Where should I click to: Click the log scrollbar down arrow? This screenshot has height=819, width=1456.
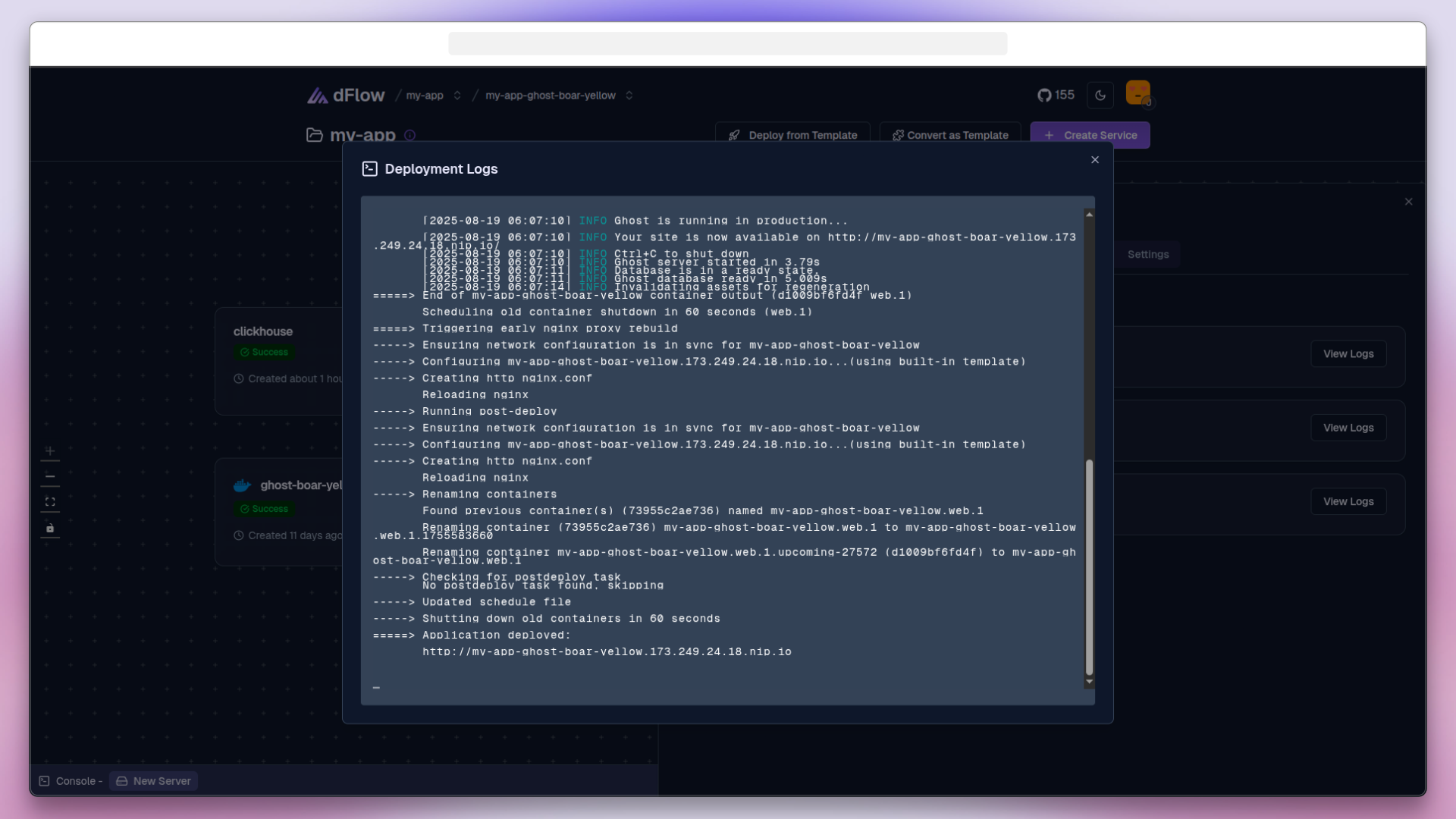click(x=1090, y=682)
